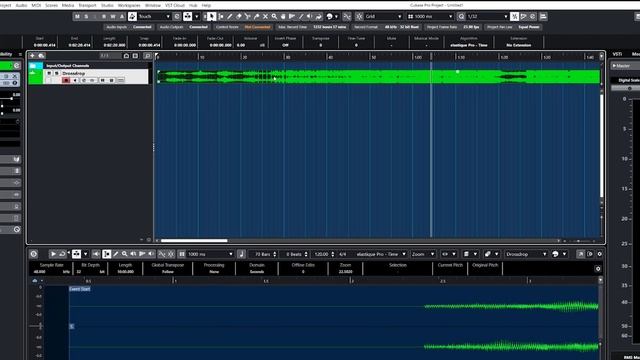Open the 1000 ms grid type dropdown

tap(430, 16)
